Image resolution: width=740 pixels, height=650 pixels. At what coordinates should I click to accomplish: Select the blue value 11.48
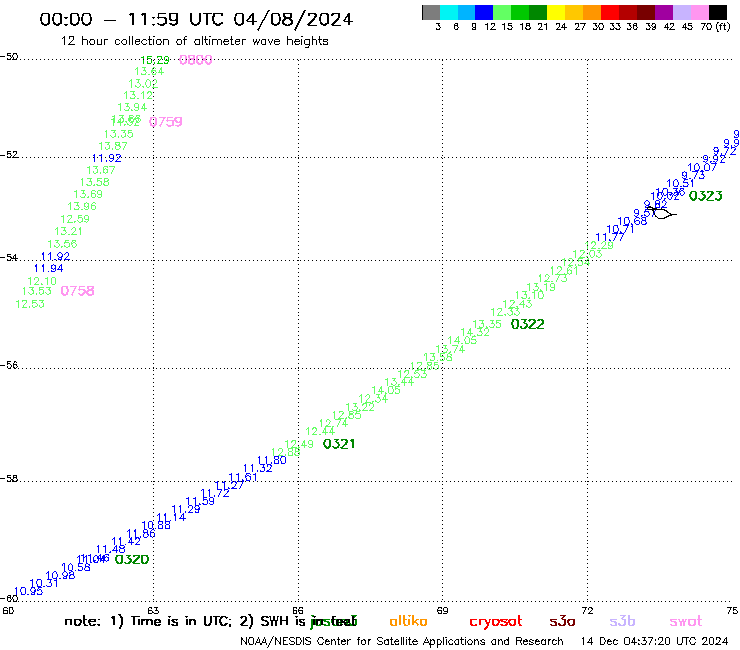pos(111,549)
